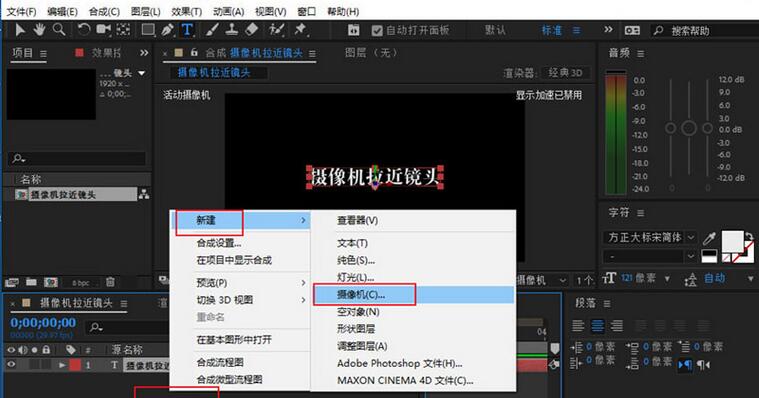
Task: Open the 图层(L) menu
Action: coord(146,11)
